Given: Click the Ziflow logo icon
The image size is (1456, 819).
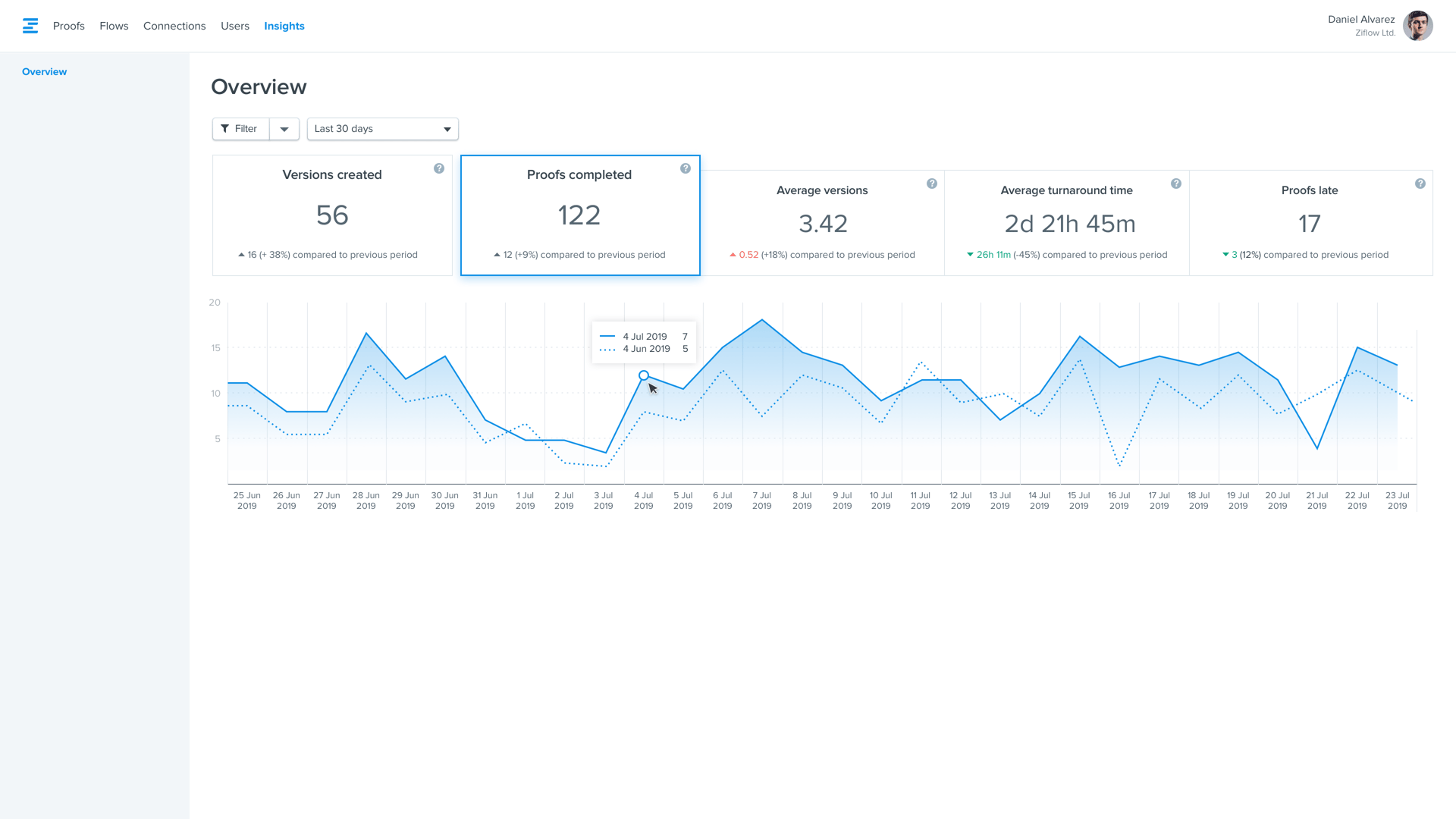Looking at the screenshot, I should pos(30,25).
